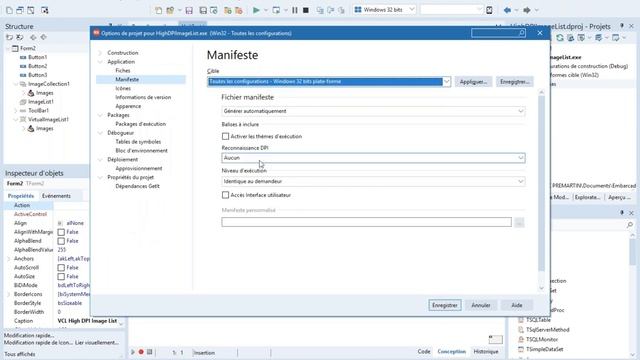Toggle AlphaBlend False checkbox in Object Inspector

pyautogui.click(x=61, y=241)
